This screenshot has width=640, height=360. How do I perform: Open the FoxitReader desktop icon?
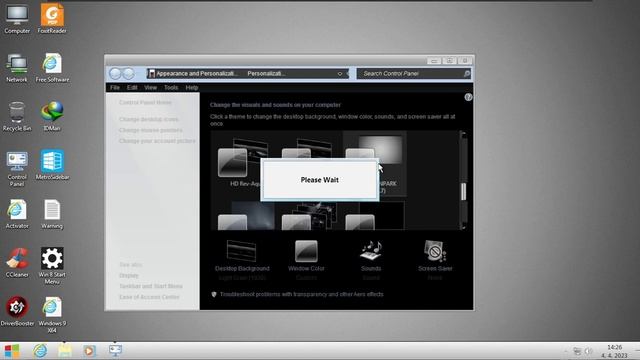(x=52, y=19)
